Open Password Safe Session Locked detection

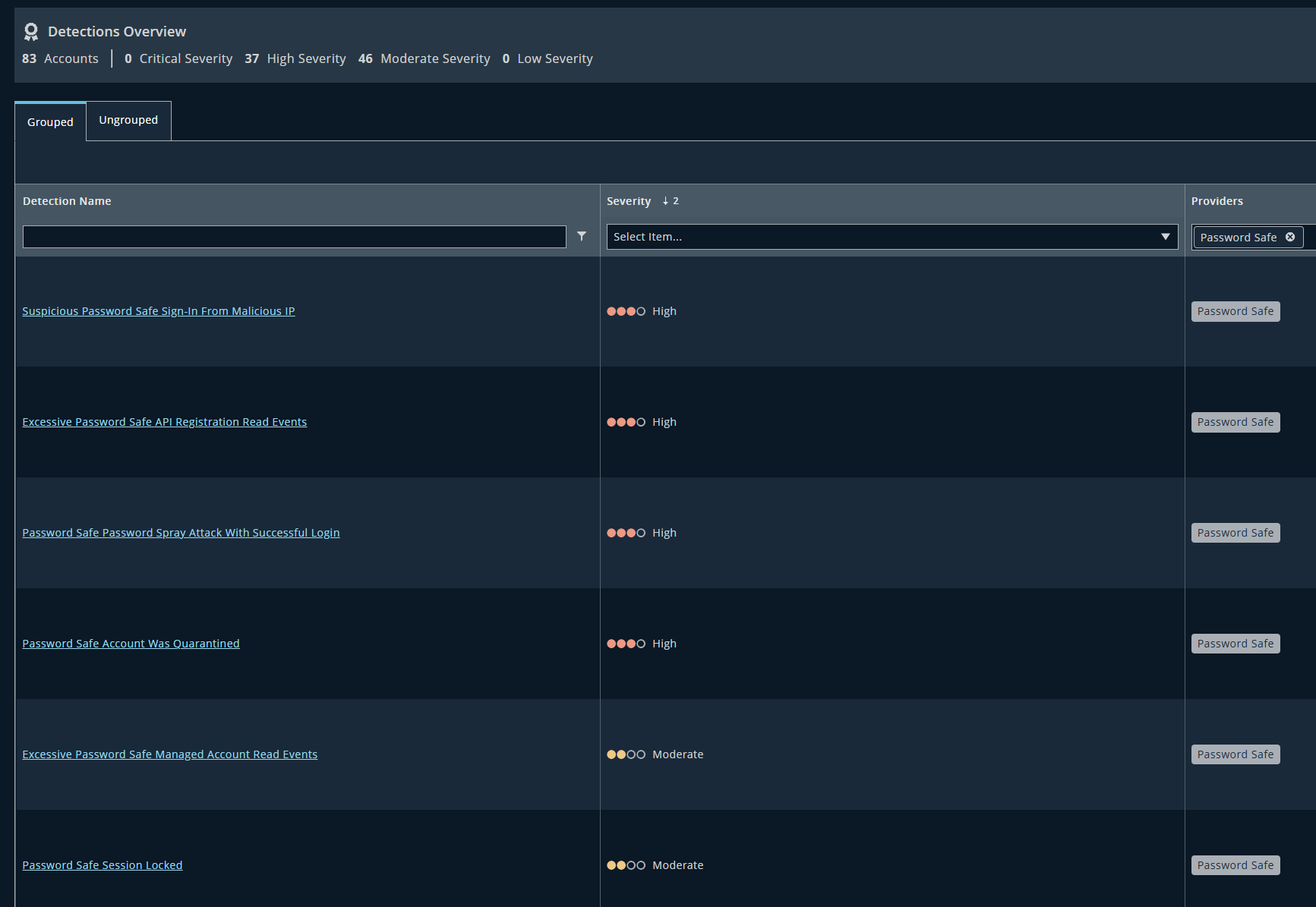102,865
